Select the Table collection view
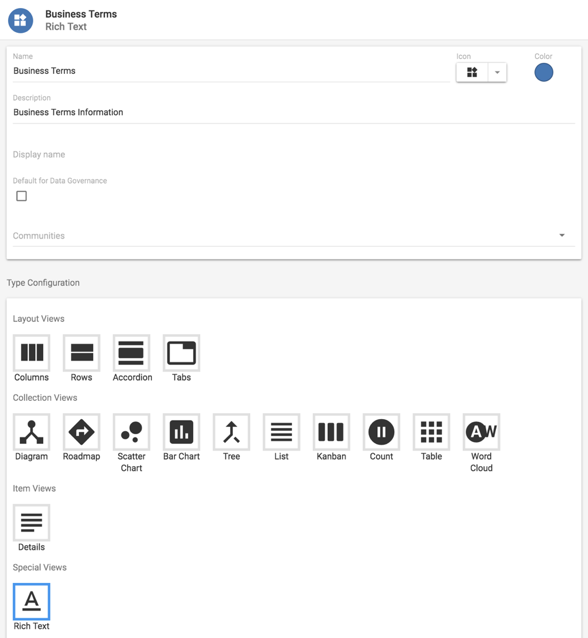Viewport: 588px width, 638px height. tap(431, 432)
